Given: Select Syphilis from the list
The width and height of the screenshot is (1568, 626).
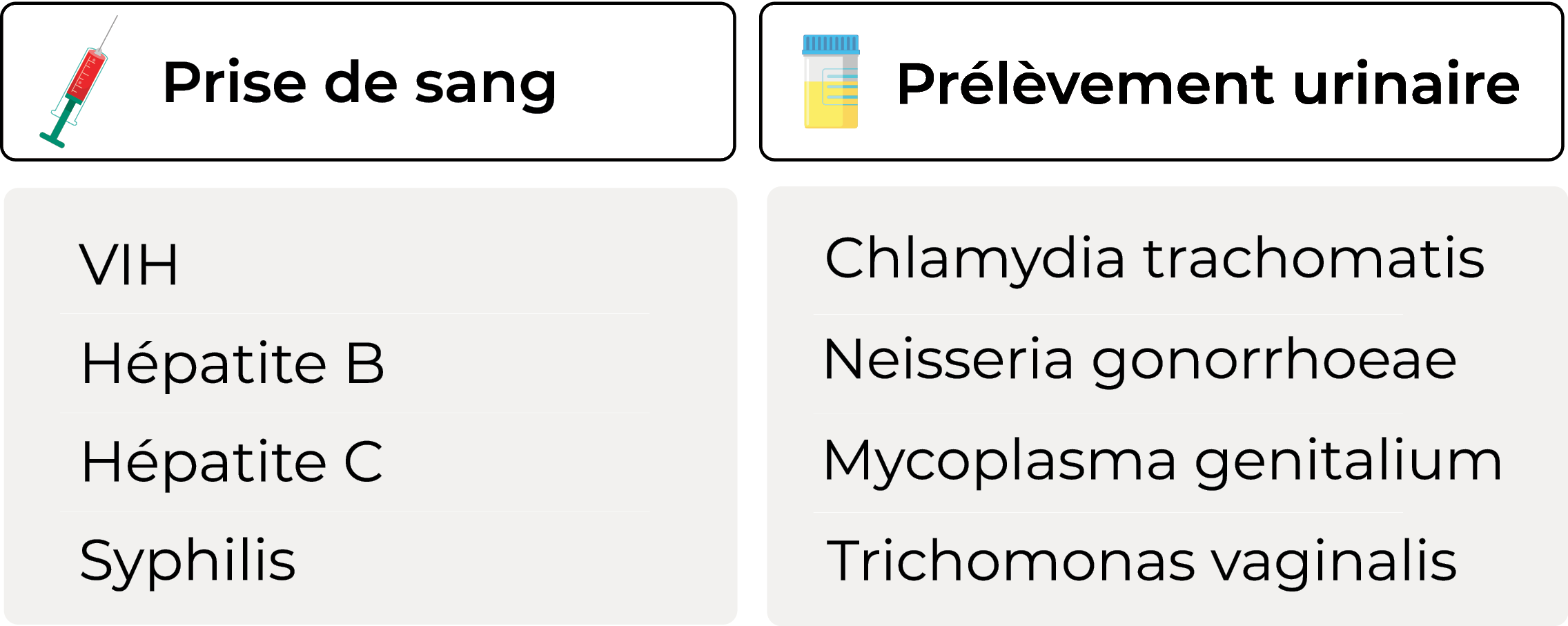Looking at the screenshot, I should click(188, 560).
